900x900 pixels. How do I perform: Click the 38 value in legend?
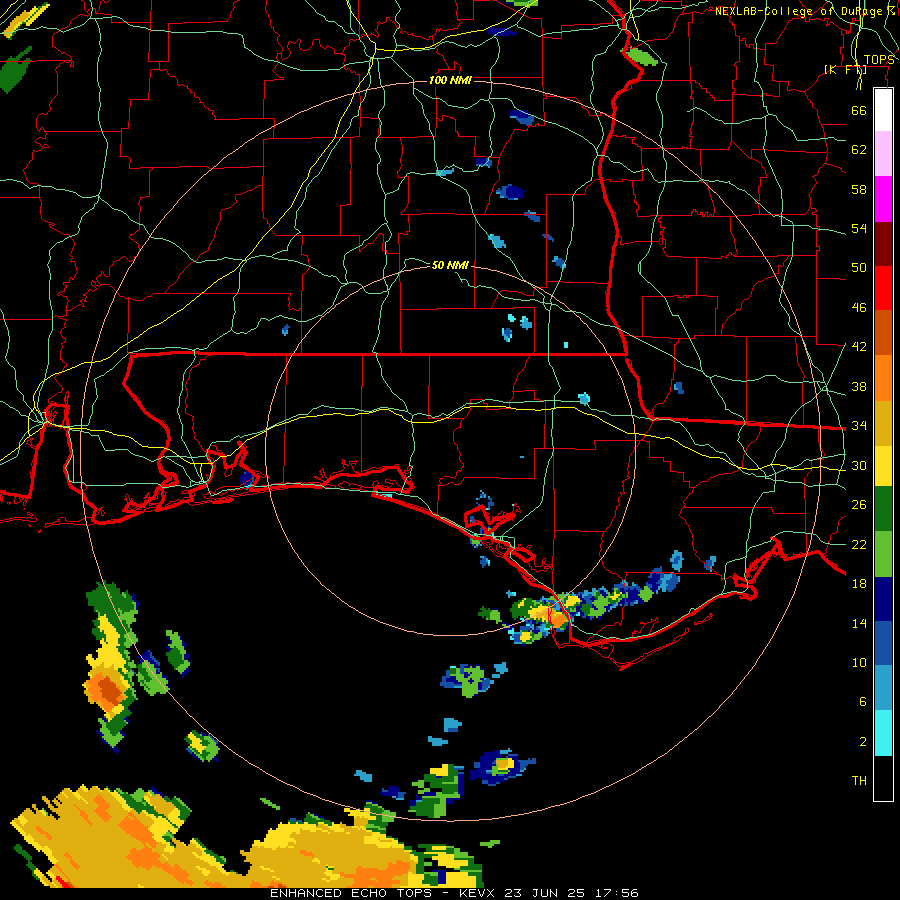click(x=859, y=386)
